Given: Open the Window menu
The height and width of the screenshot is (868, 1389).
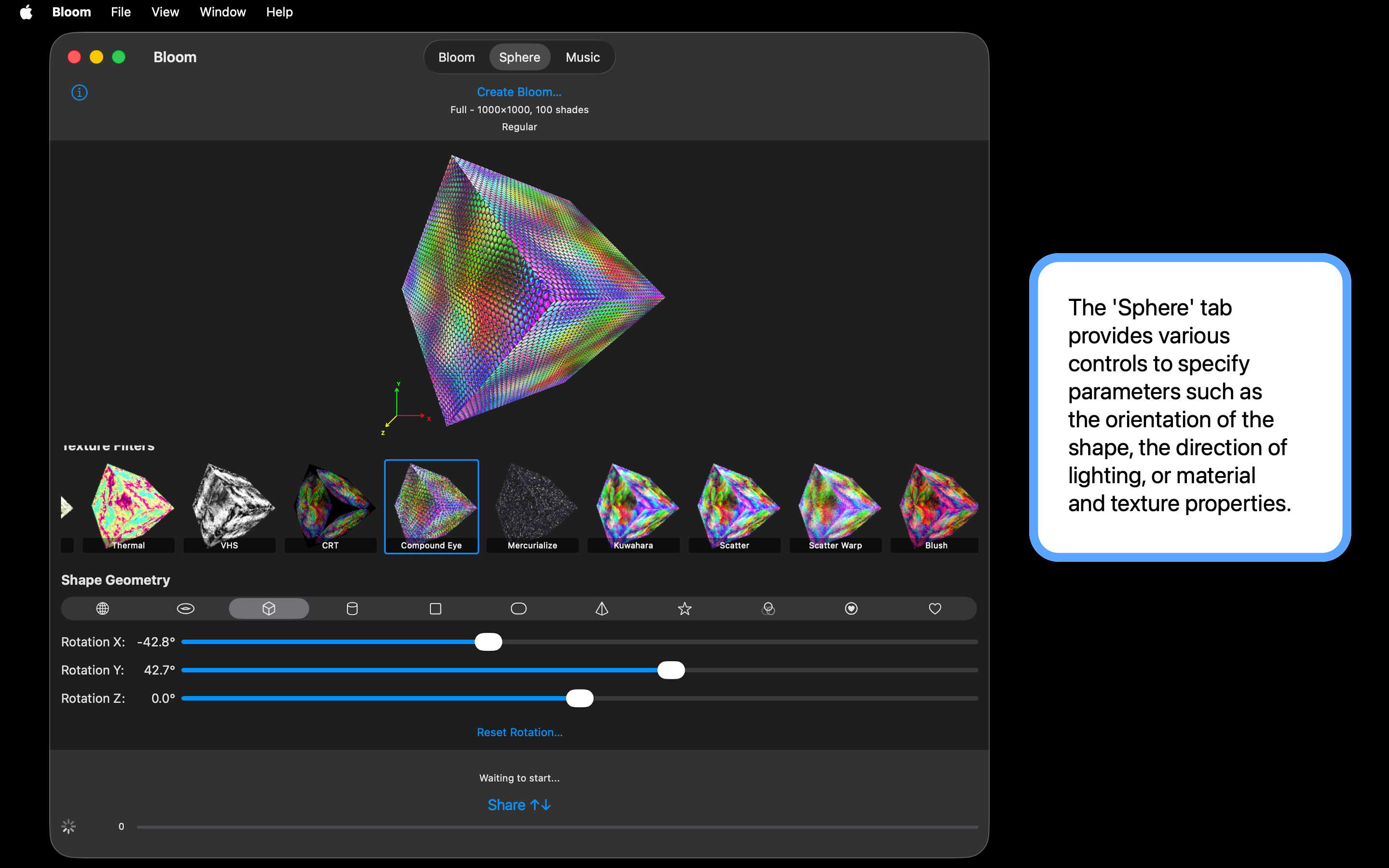Looking at the screenshot, I should pos(223,12).
